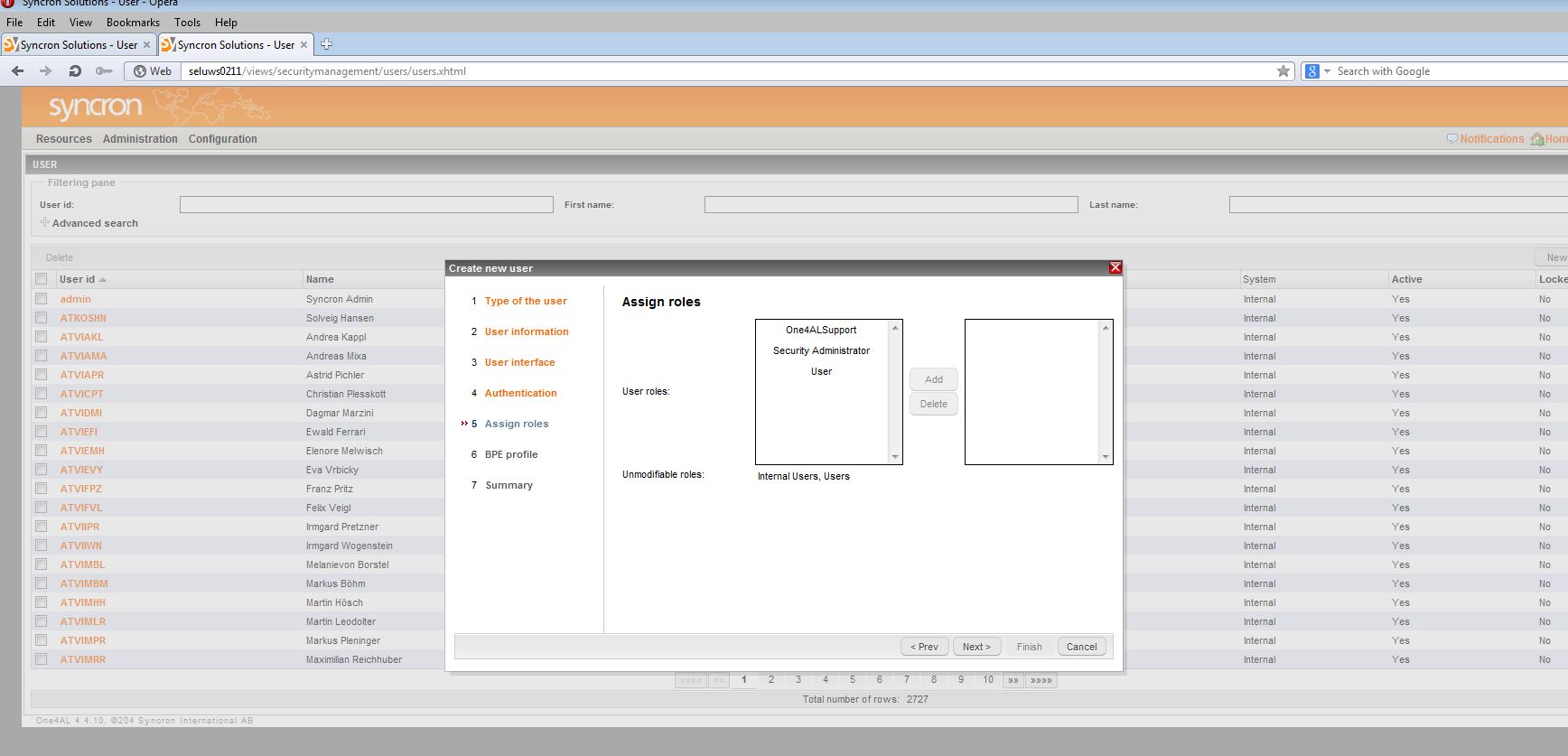Screen dimensions: 1568x756
Task: Open the Bookmarks menu in menu bar
Action: tap(133, 23)
